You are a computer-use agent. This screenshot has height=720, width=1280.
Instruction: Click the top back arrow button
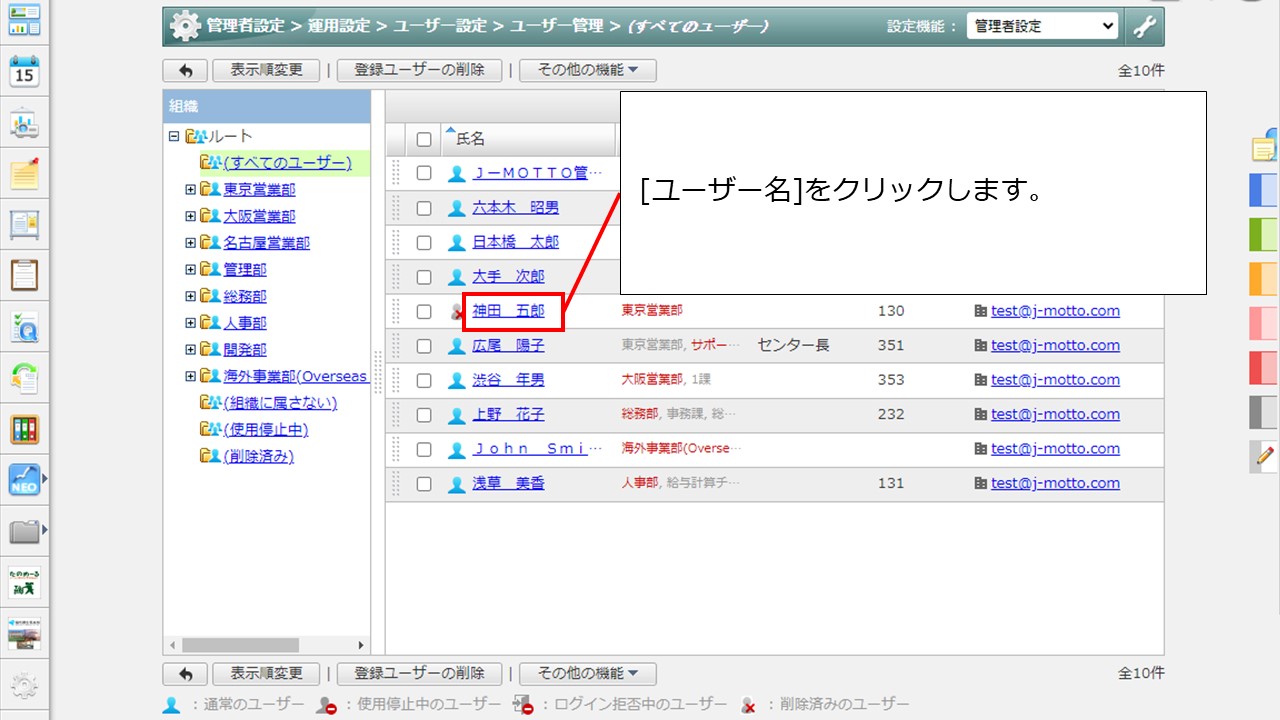coord(185,70)
